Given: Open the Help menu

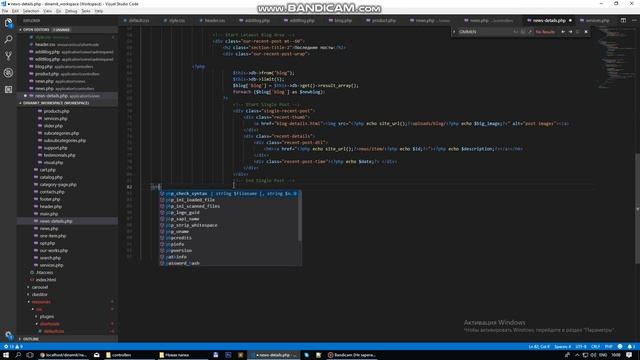Looking at the screenshot, I should [99, 11].
